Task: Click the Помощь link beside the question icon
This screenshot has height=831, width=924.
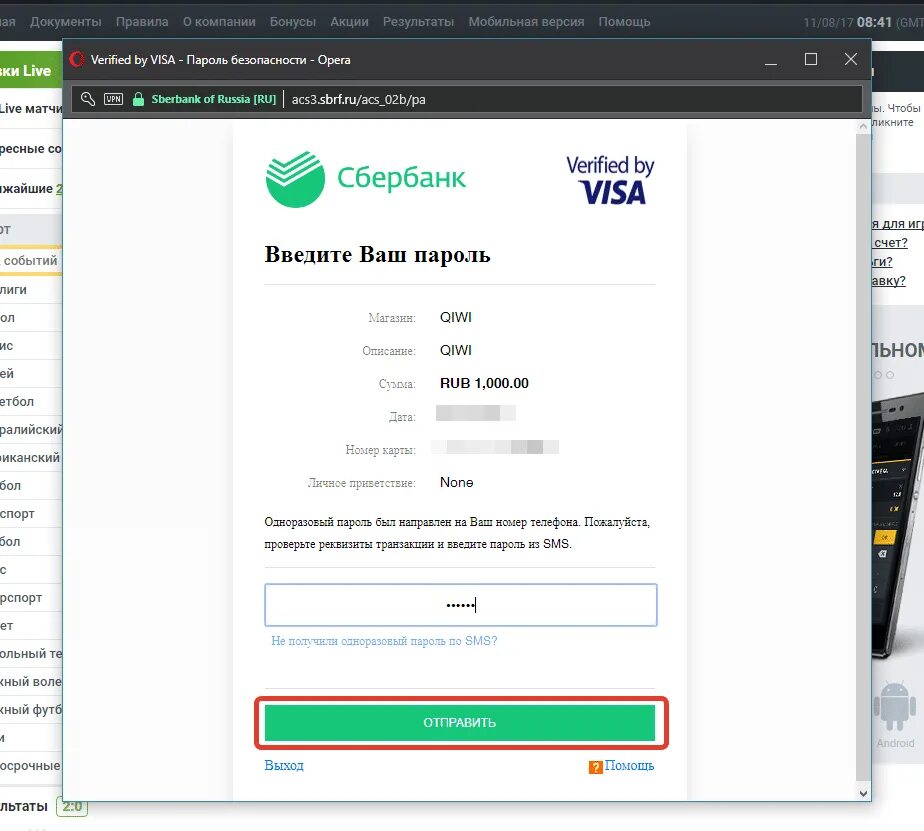Action: [630, 765]
